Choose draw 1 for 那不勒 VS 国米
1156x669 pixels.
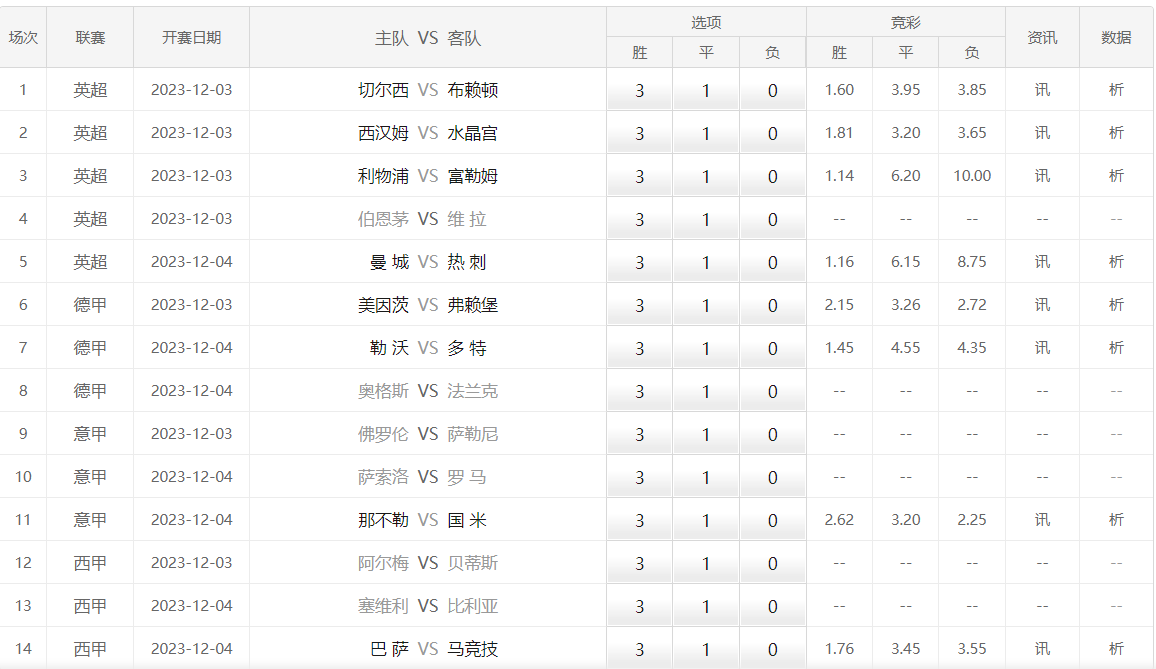(706, 520)
